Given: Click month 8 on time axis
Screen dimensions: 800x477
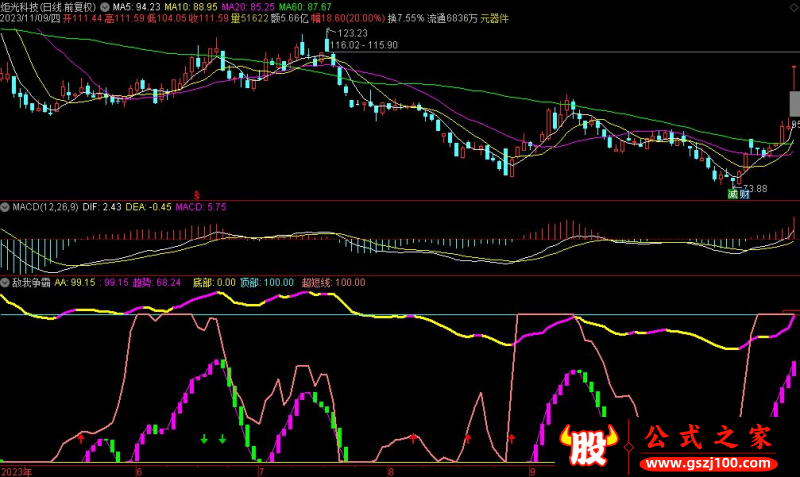Looking at the screenshot, I should (390, 472).
